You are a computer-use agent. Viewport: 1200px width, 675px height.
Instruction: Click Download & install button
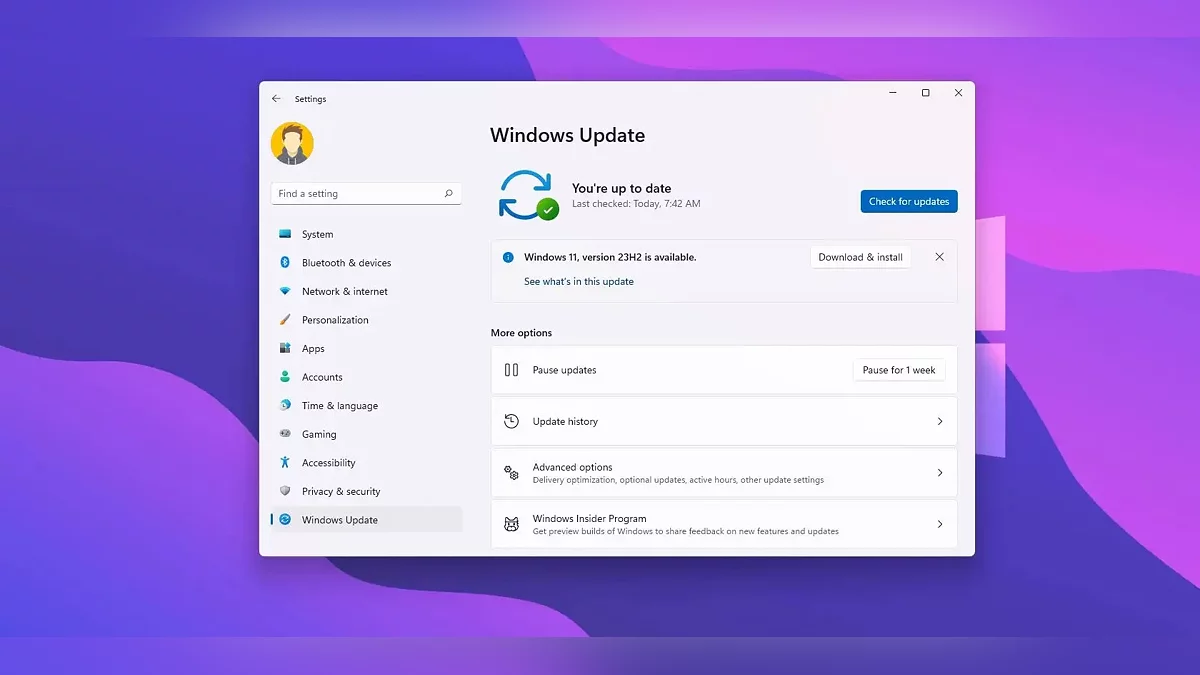[860, 257]
